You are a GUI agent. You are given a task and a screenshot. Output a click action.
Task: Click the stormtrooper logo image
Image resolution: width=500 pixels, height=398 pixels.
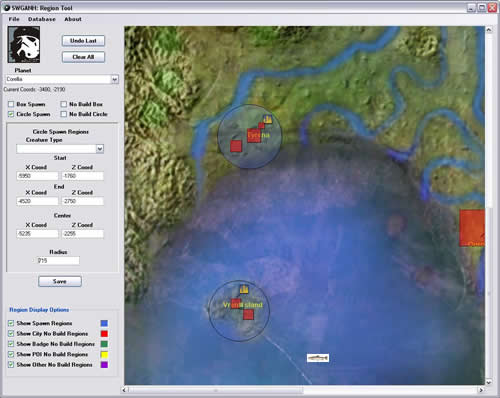point(24,45)
